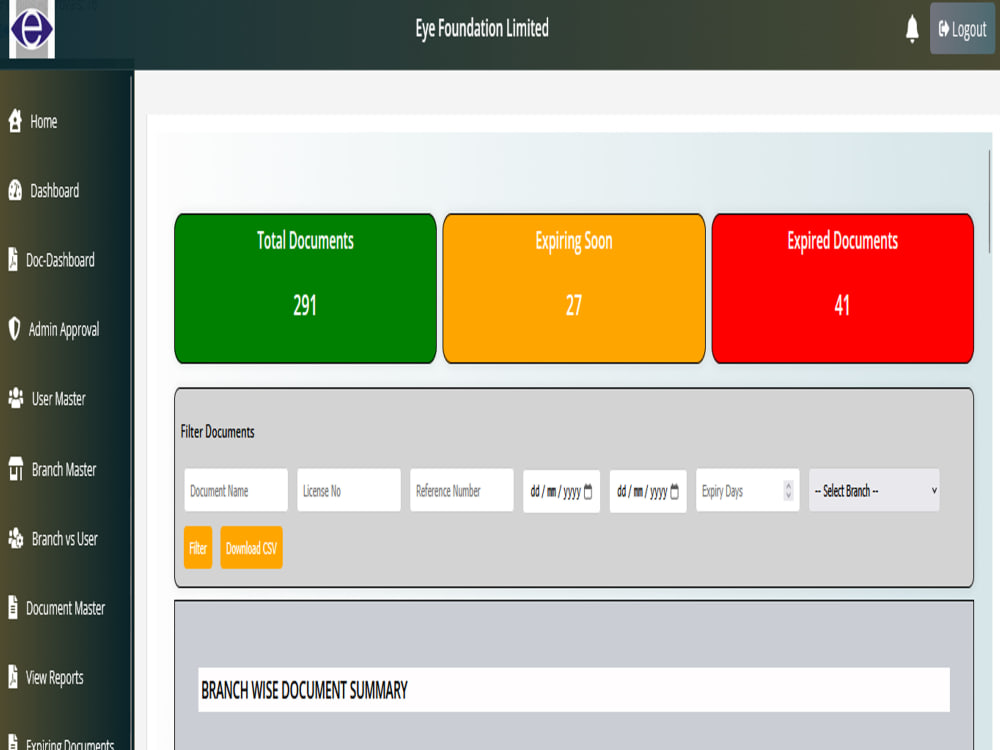1000x750 pixels.
Task: Click the View Reports file icon
Action: 13,676
